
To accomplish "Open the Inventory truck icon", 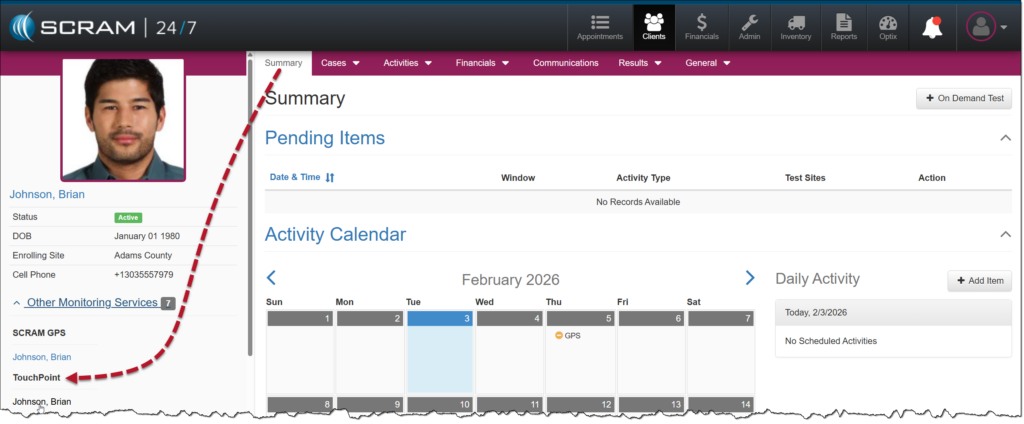I will (x=795, y=26).
